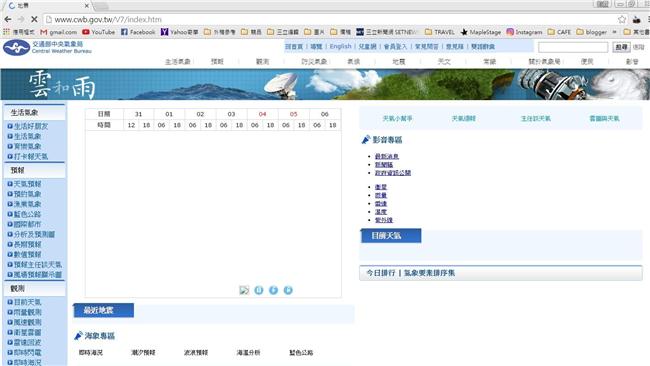Viewport: 650px width, 366px height.
Task: Open the YouTube bookmark
Action: (x=99, y=32)
